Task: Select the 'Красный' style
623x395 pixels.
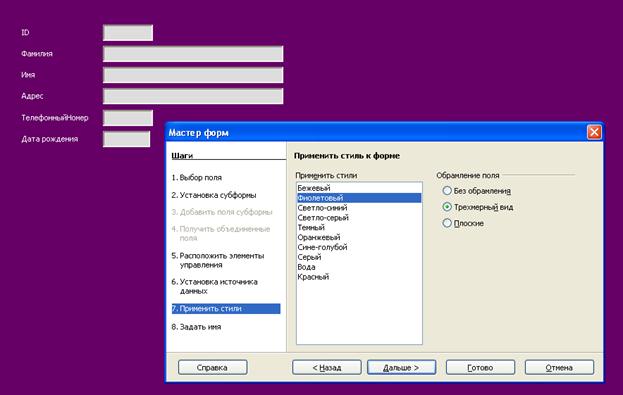Action: point(359,277)
